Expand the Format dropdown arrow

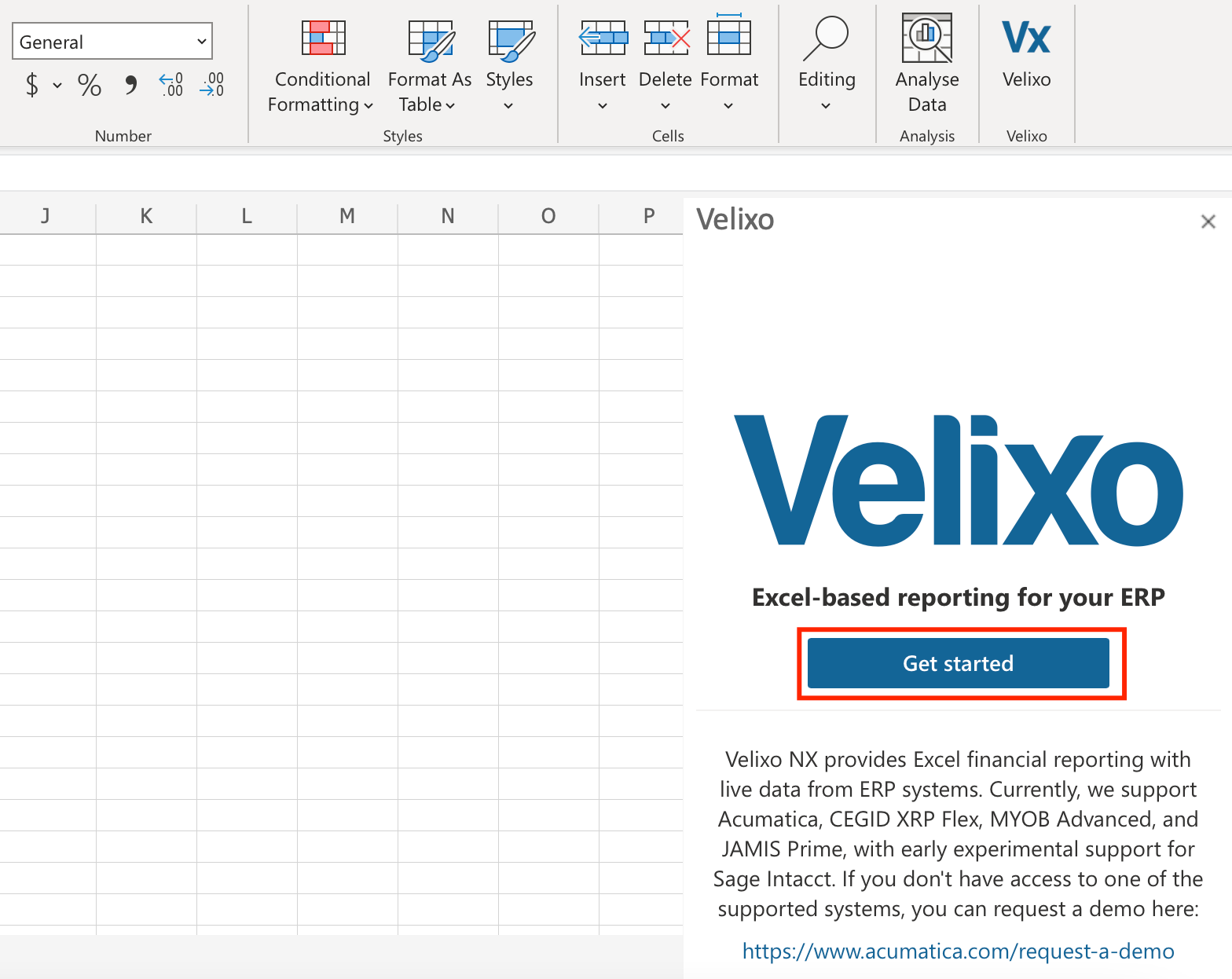tap(728, 106)
